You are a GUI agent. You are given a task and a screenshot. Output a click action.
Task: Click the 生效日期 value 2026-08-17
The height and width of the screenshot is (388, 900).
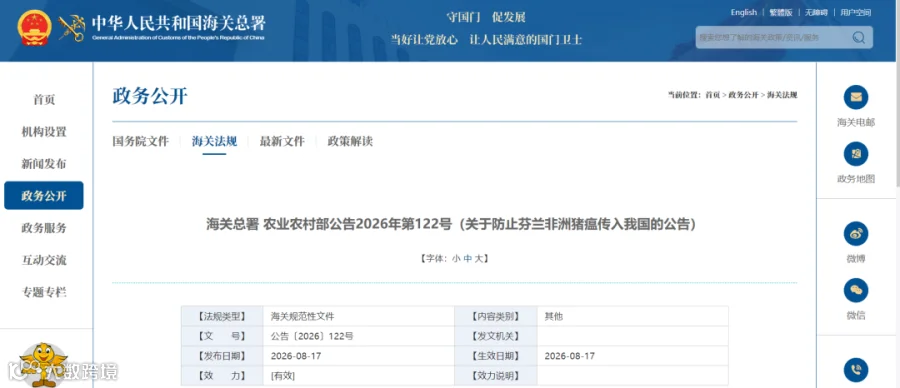pyautogui.click(x=633, y=356)
